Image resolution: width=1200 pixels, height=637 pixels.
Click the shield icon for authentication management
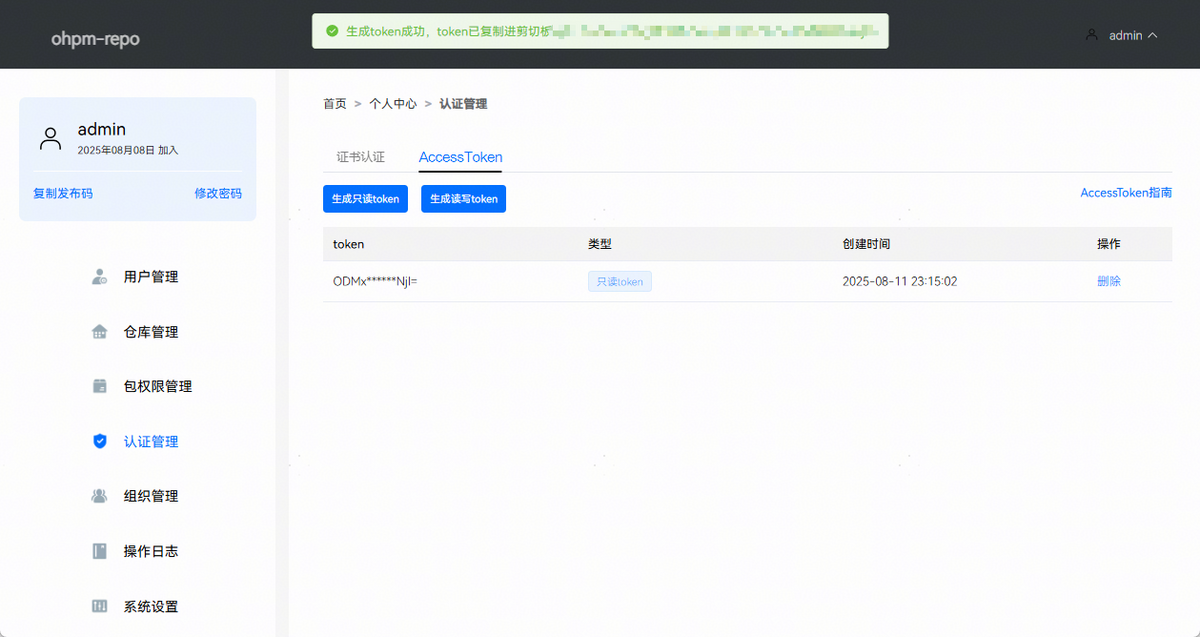[99, 441]
